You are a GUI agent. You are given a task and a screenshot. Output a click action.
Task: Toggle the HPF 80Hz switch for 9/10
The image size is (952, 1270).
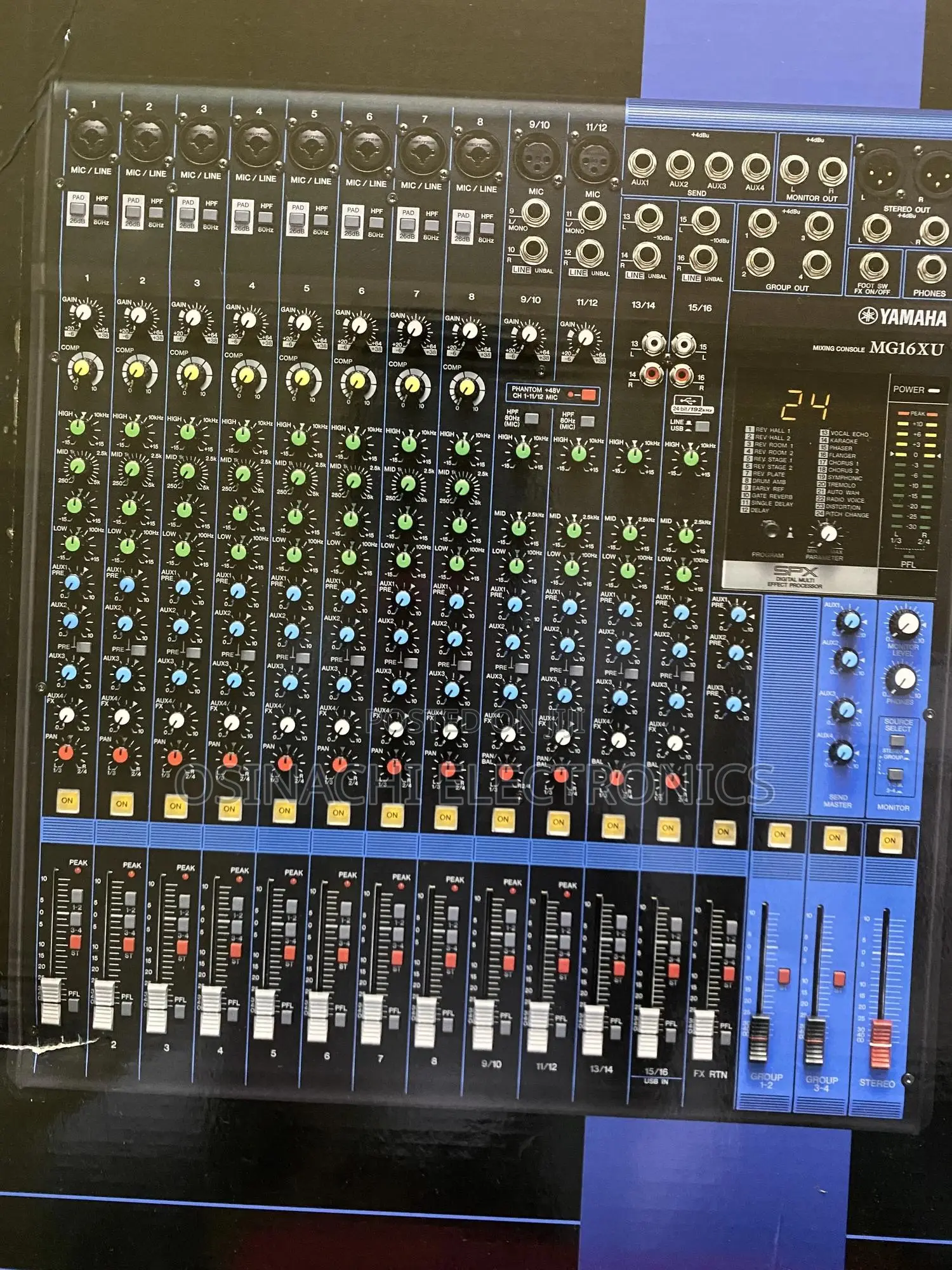[531, 418]
